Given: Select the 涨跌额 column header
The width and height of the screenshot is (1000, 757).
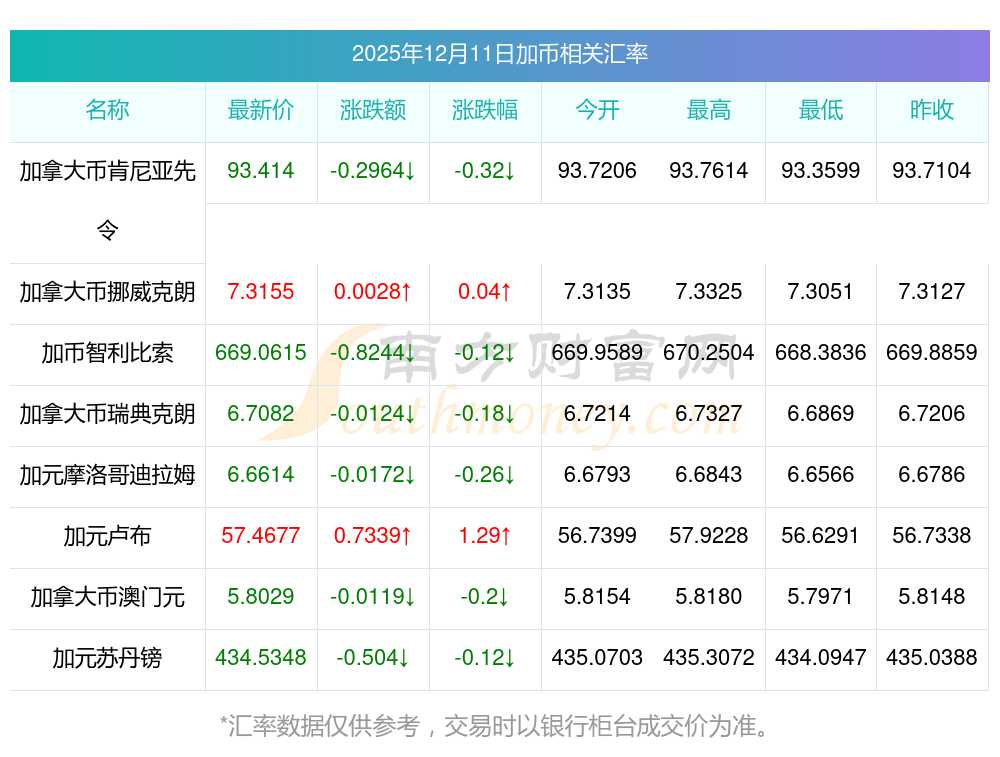Looking at the screenshot, I should click(373, 111).
